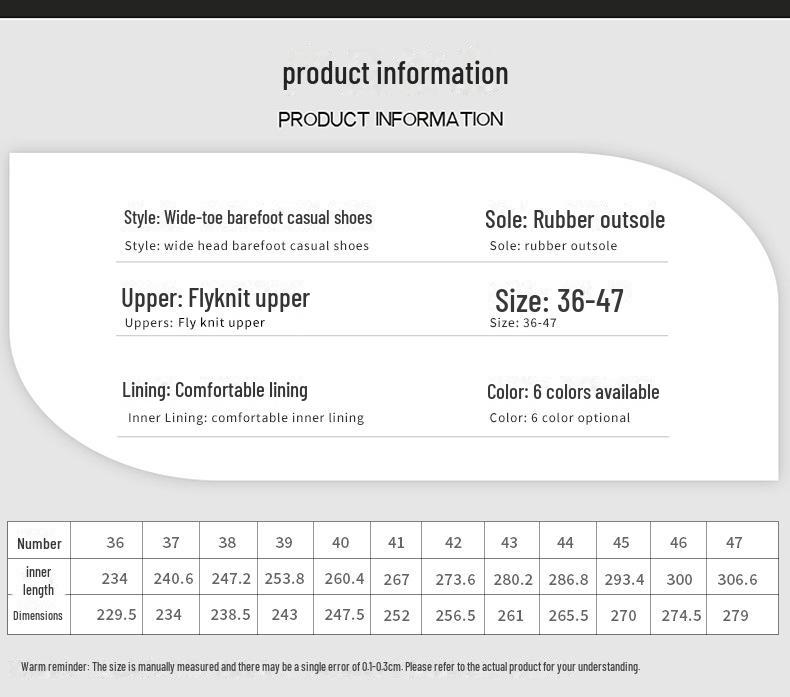
Task: Click the "Number" row header cell
Action: pyautogui.click(x=39, y=543)
